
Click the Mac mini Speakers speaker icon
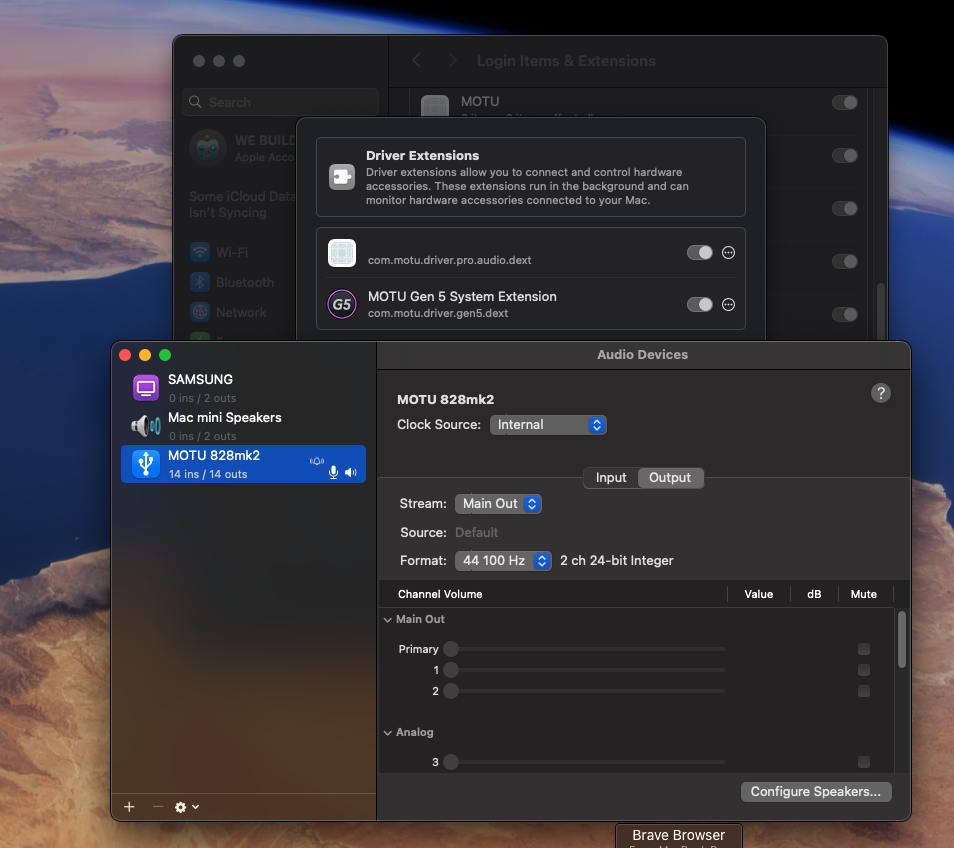pos(146,425)
